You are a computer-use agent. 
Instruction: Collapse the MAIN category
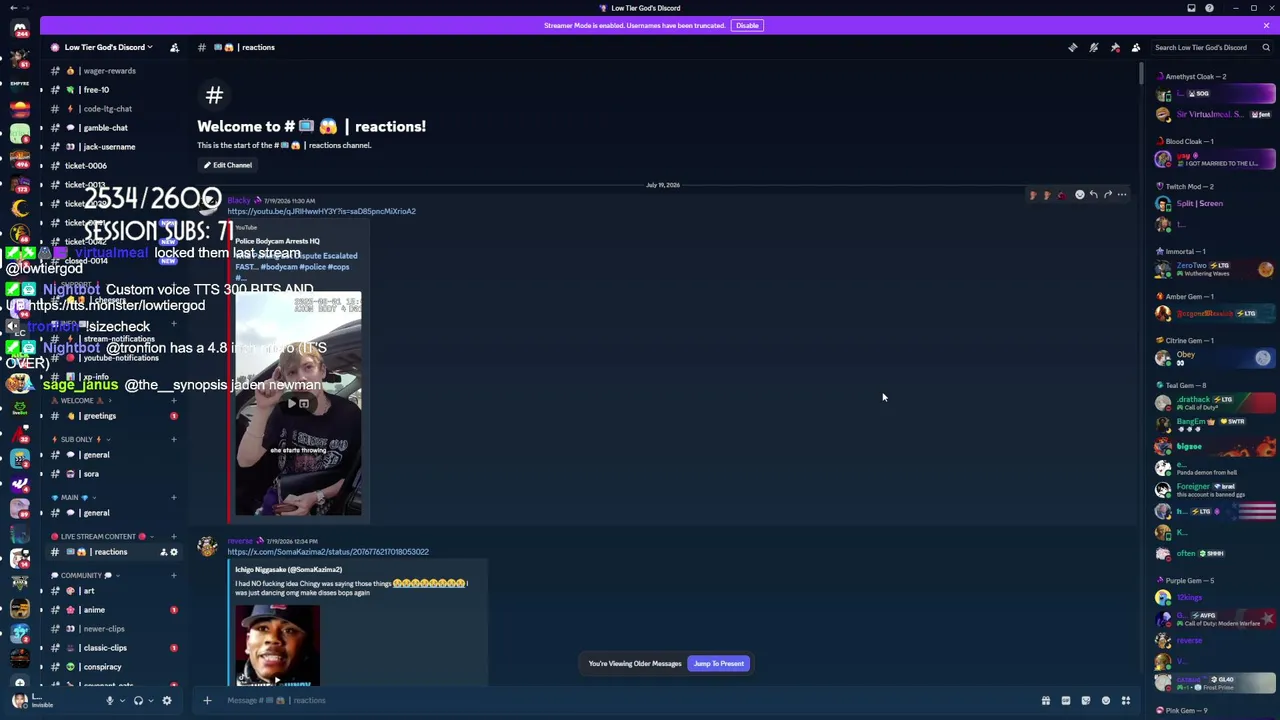tap(73, 498)
